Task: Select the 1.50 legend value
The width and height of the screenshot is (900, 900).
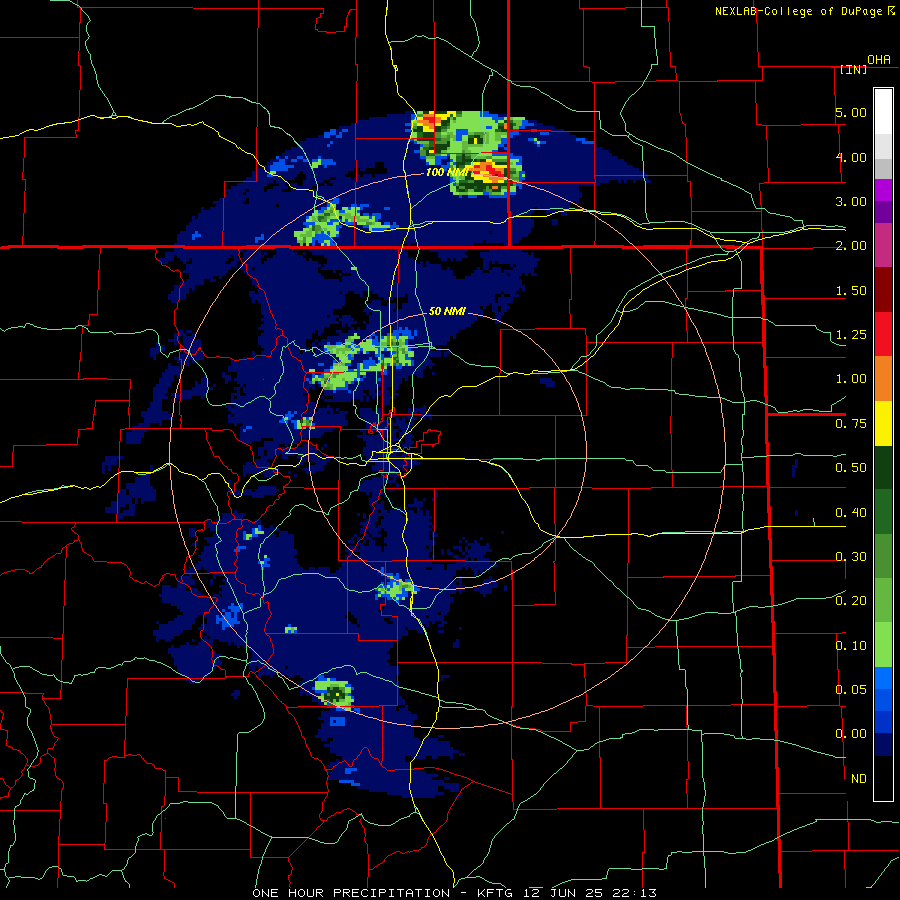Action: [x=851, y=290]
